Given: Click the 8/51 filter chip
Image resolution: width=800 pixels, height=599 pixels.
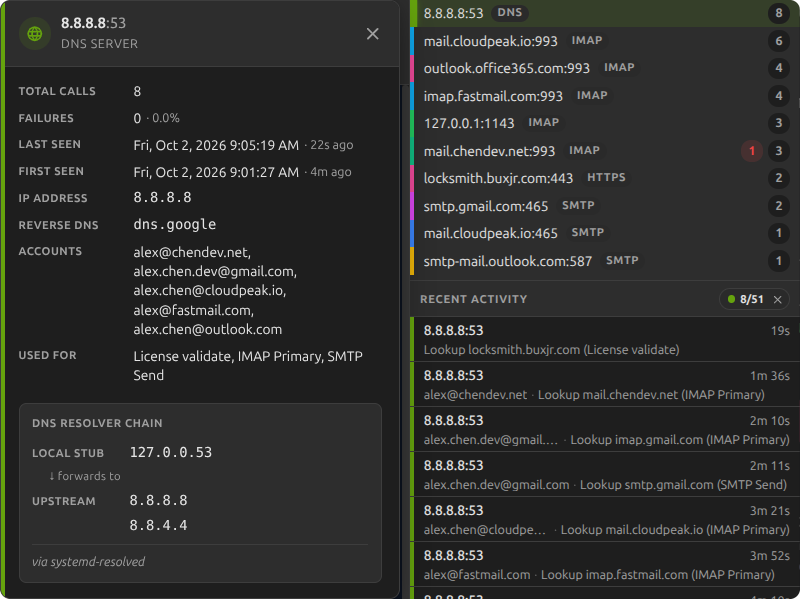Looking at the screenshot, I should tap(754, 300).
